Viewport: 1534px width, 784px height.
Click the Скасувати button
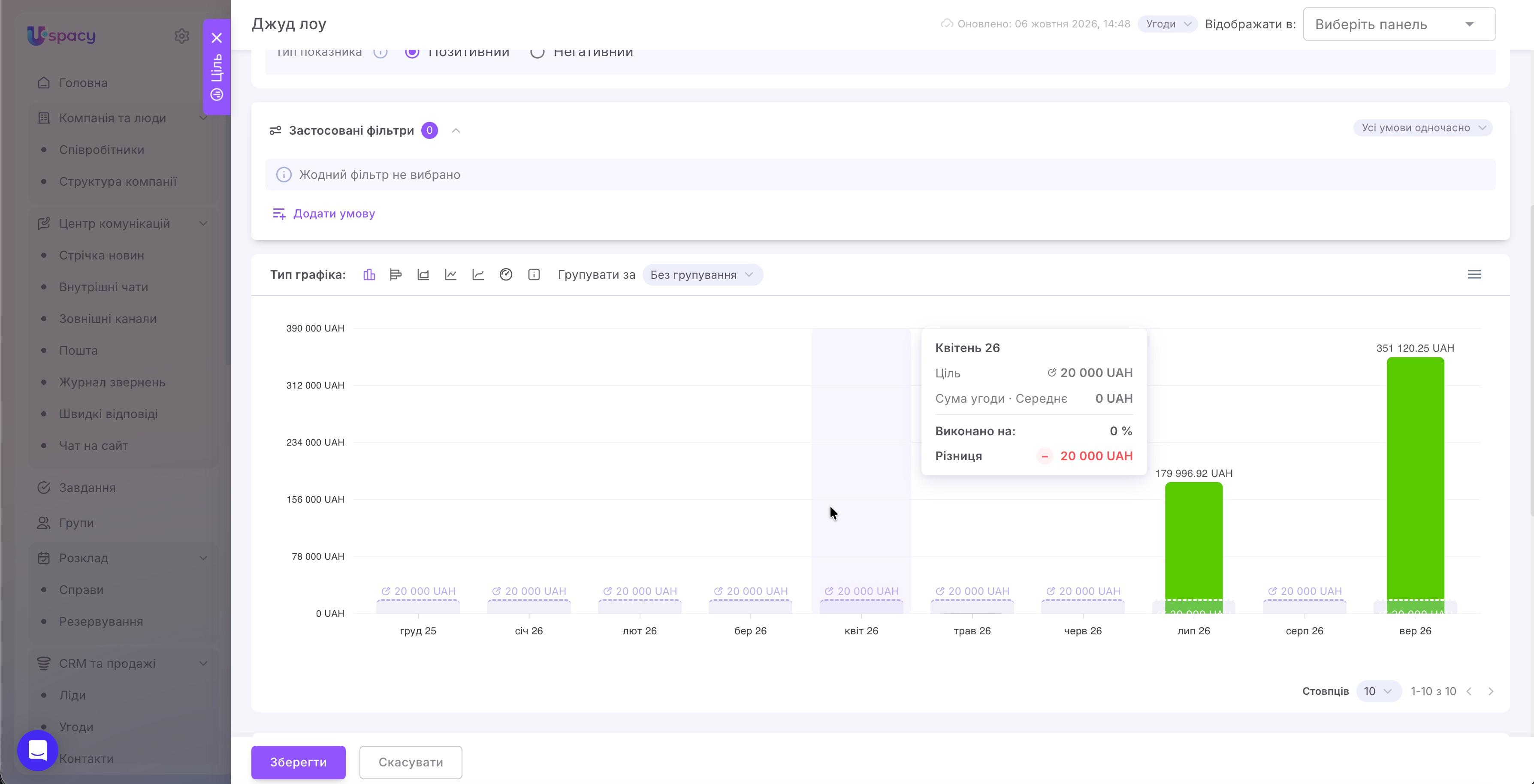point(411,762)
